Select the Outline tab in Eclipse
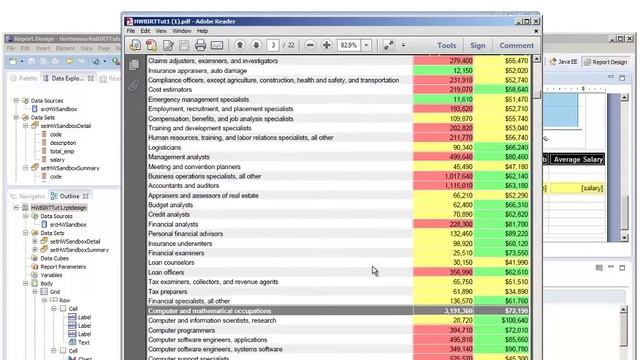640x360 pixels. pyautogui.click(x=69, y=196)
